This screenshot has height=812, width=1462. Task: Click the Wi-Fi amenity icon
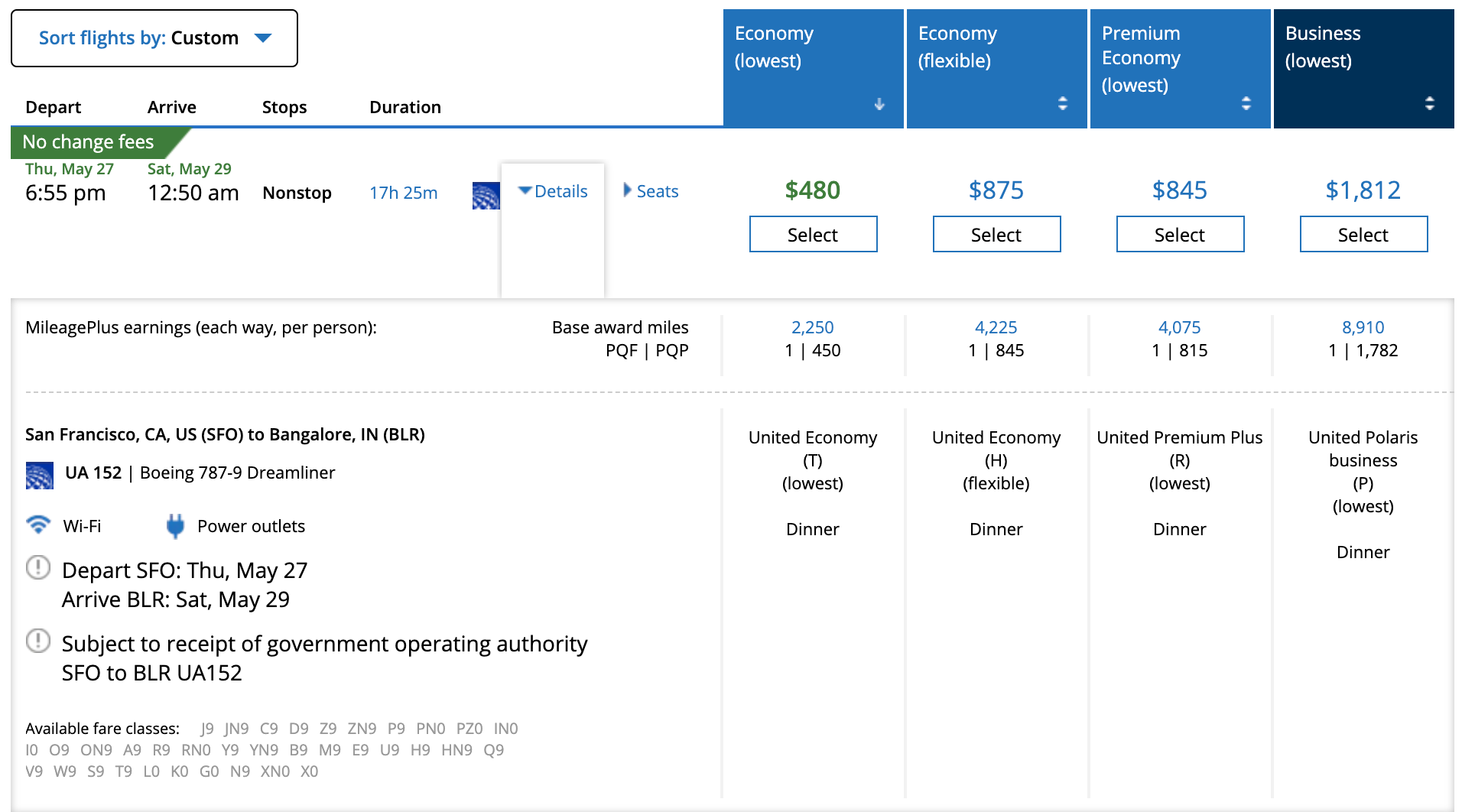(x=38, y=525)
